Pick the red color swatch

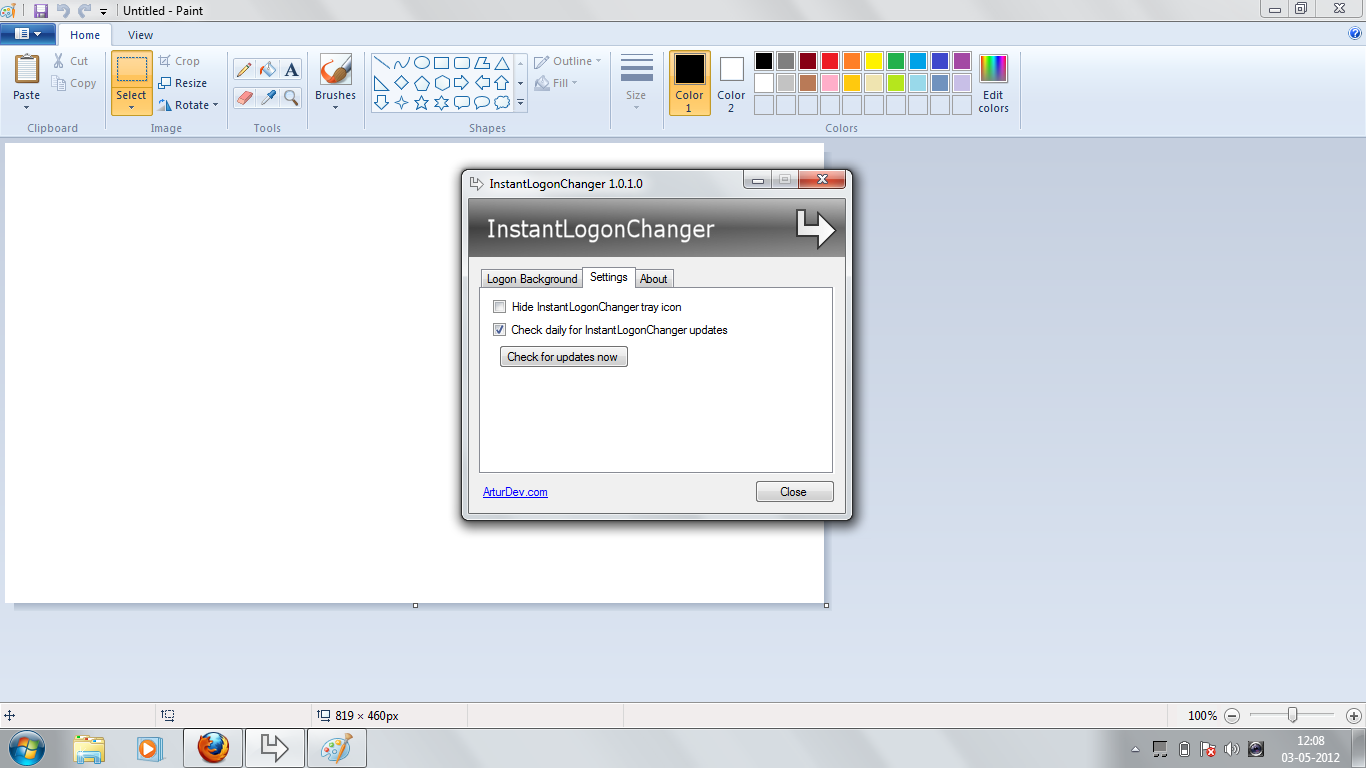pyautogui.click(x=830, y=61)
